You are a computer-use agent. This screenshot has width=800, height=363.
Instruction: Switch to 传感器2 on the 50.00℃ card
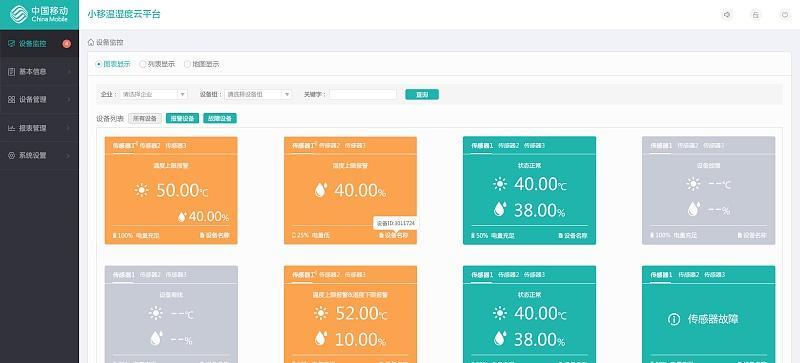click(150, 146)
